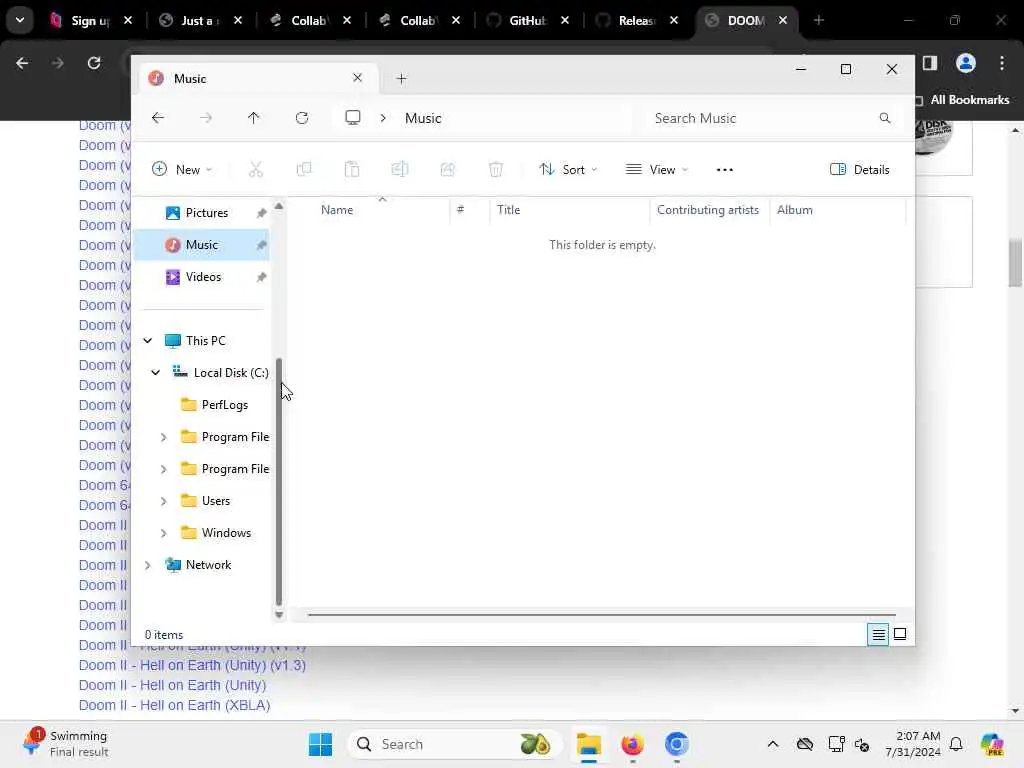Open Chromium browser from taskbar
1024x768 pixels.
677,744
